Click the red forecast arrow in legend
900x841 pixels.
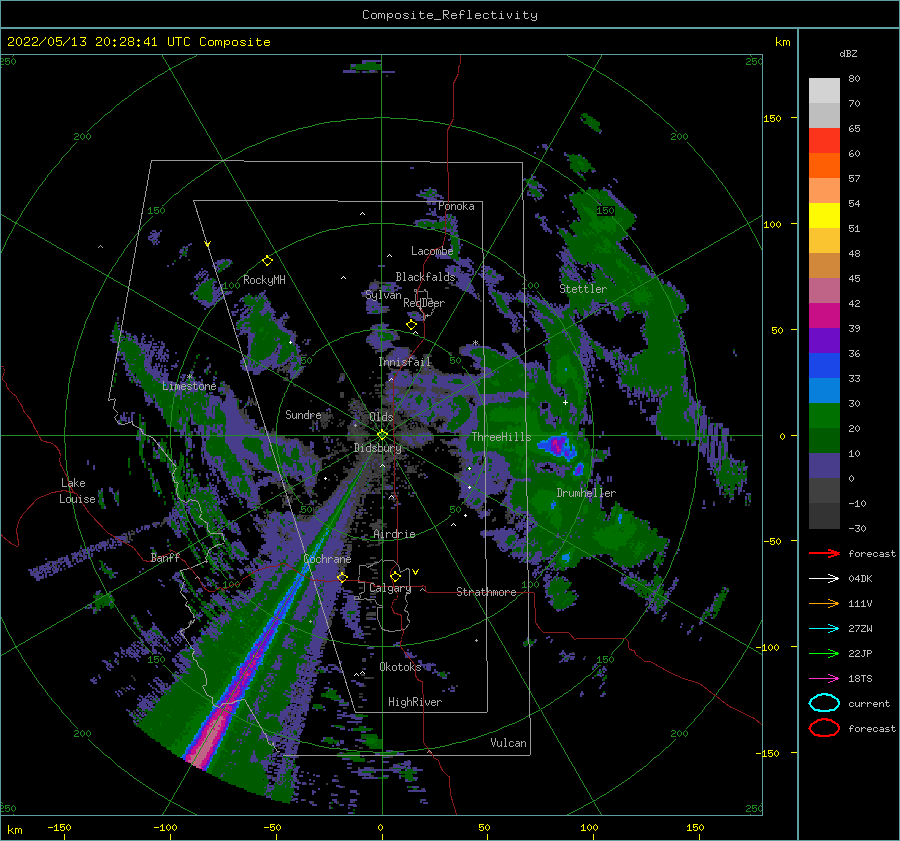[x=824, y=553]
